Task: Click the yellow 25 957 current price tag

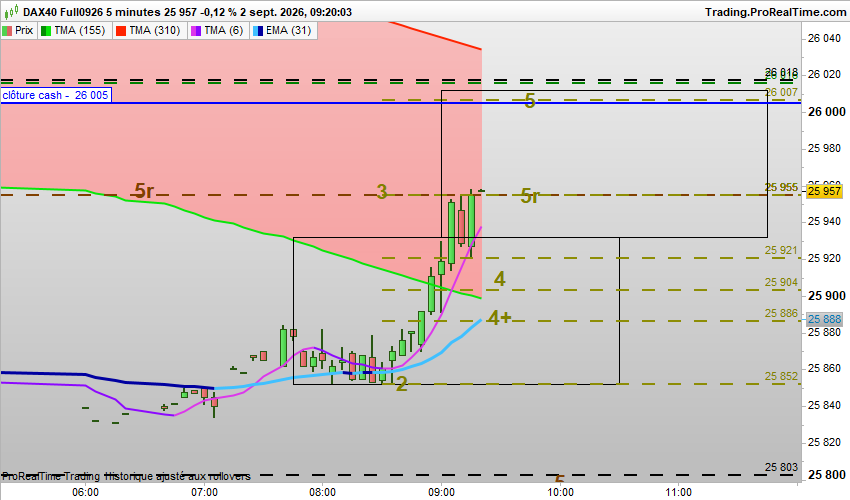Action: point(824,191)
